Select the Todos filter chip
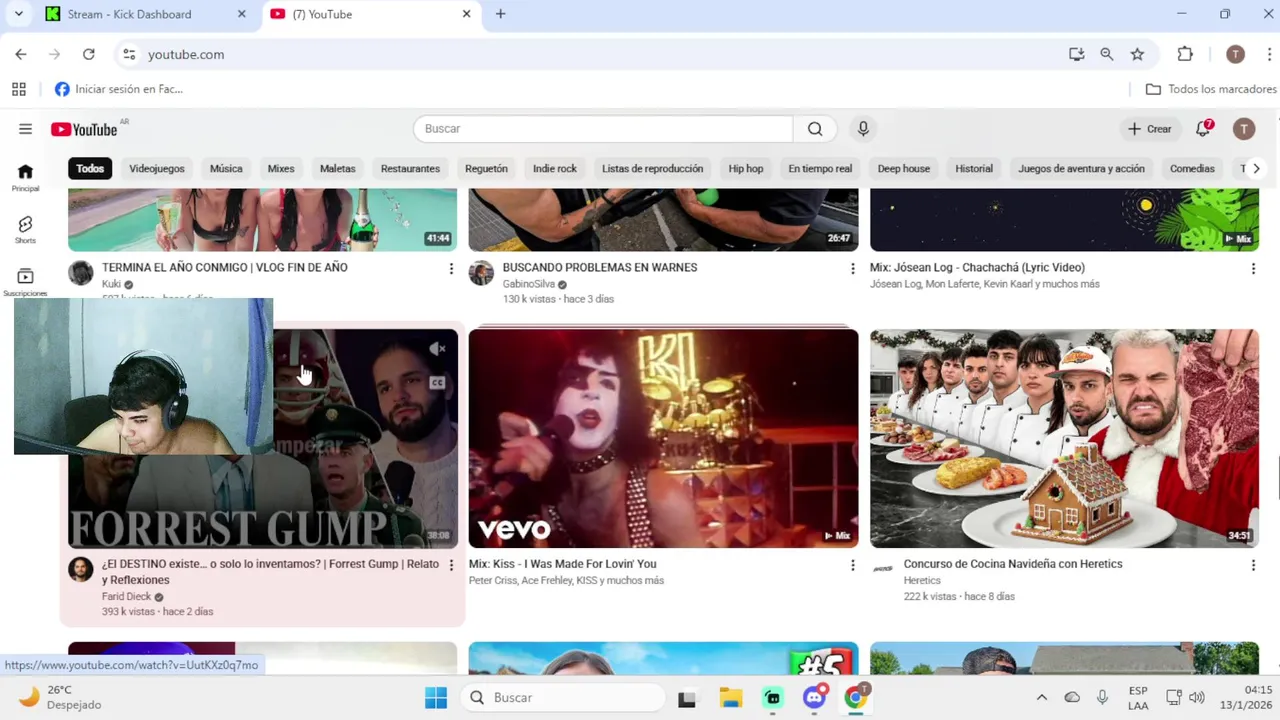 point(90,169)
